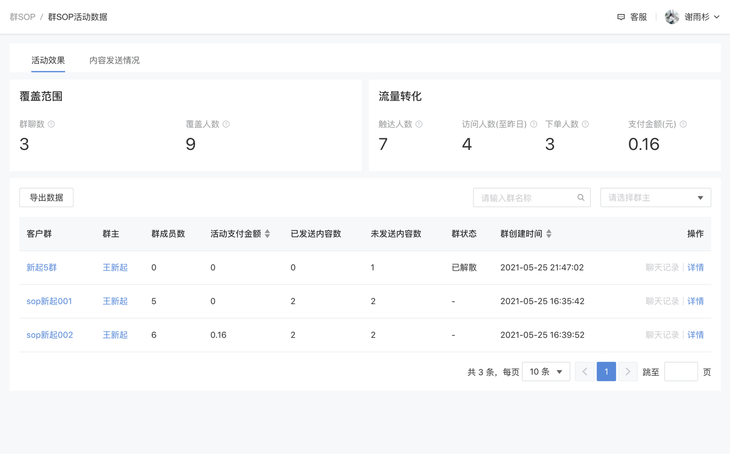Screen dimensions: 730x454
Task: Open 新起5群 group link
Action: (x=41, y=267)
